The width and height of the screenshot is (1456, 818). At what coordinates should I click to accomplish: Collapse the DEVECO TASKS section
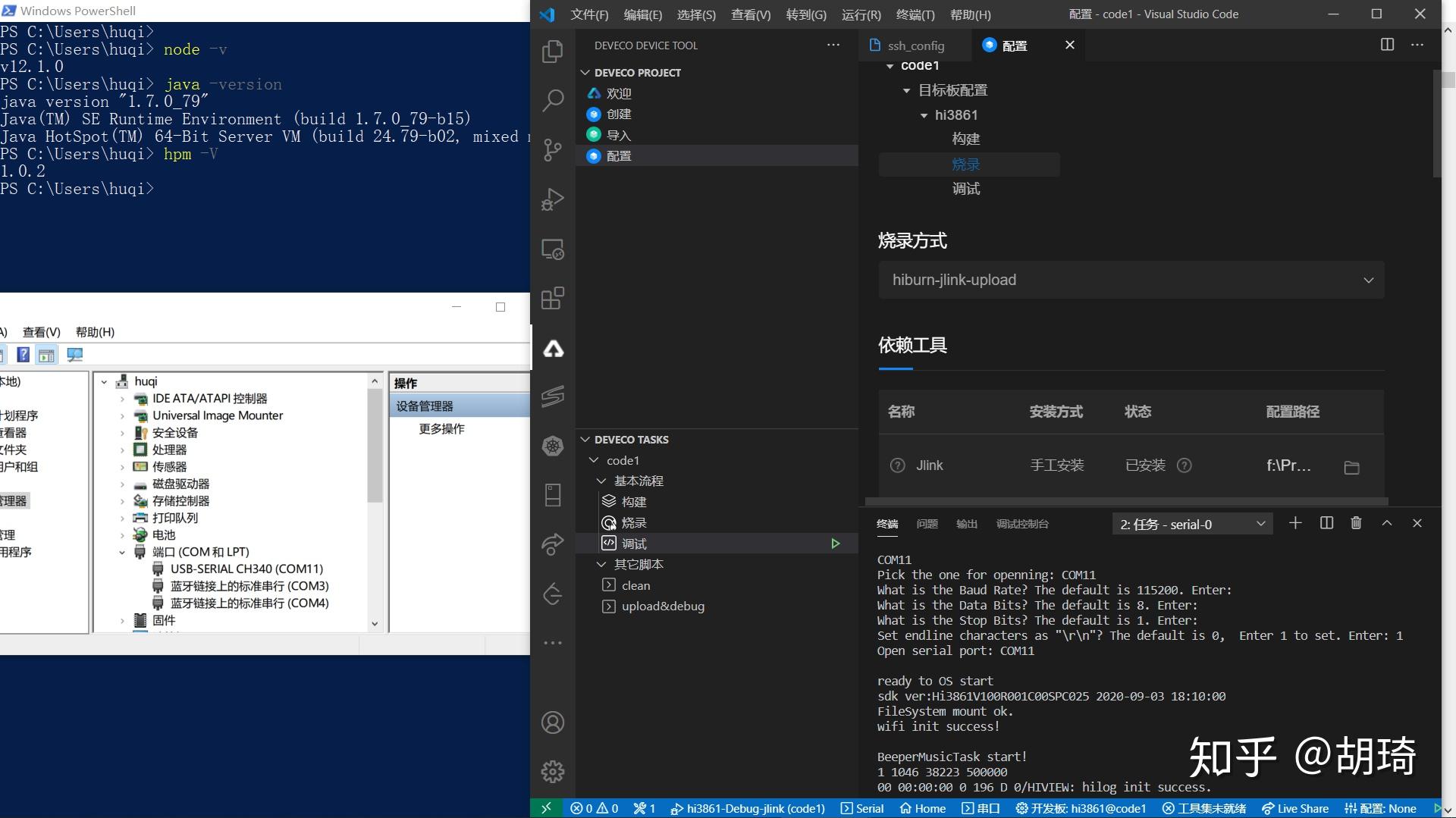[585, 440]
